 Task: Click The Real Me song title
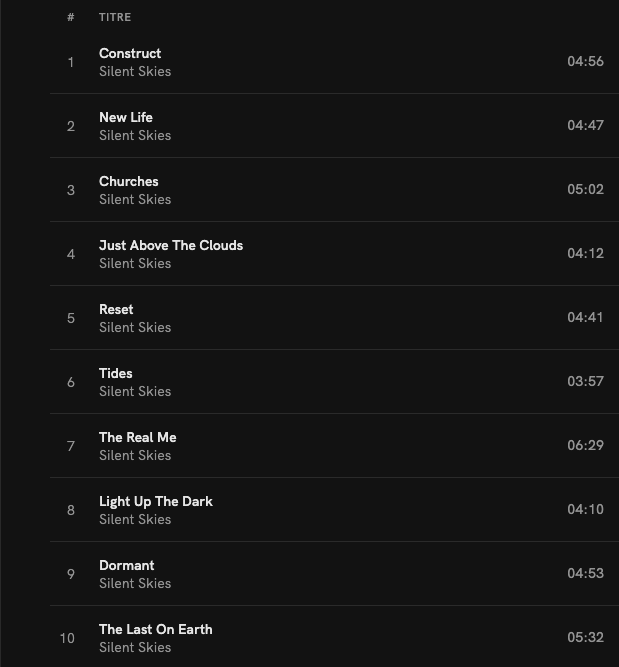pyautogui.click(x=138, y=437)
